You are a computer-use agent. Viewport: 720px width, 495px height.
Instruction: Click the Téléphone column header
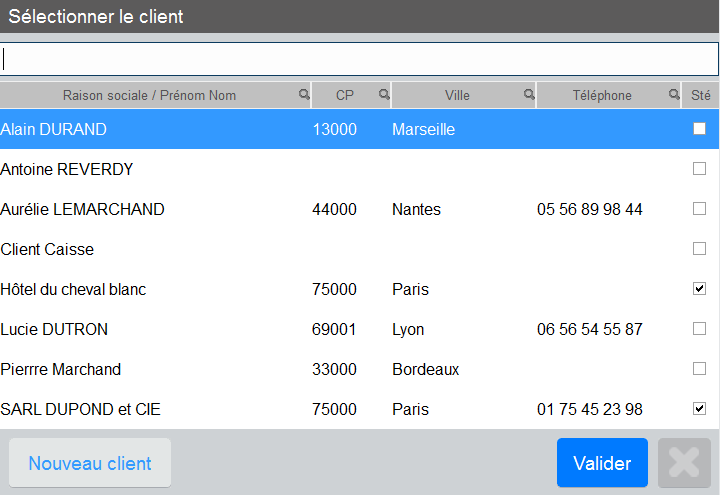tap(602, 95)
